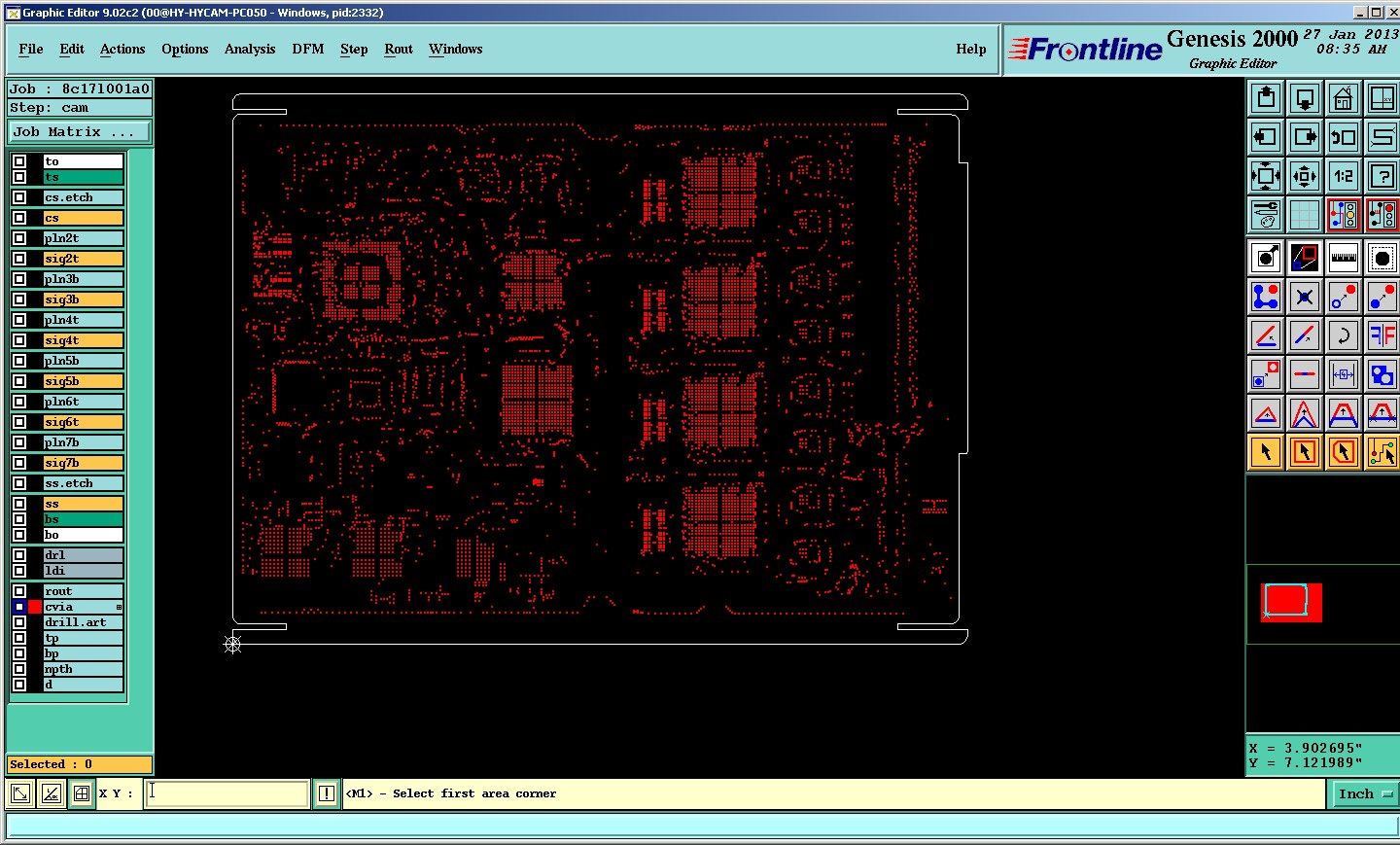
Task: Toggle the checkbox for layer to
Action: 19,161
